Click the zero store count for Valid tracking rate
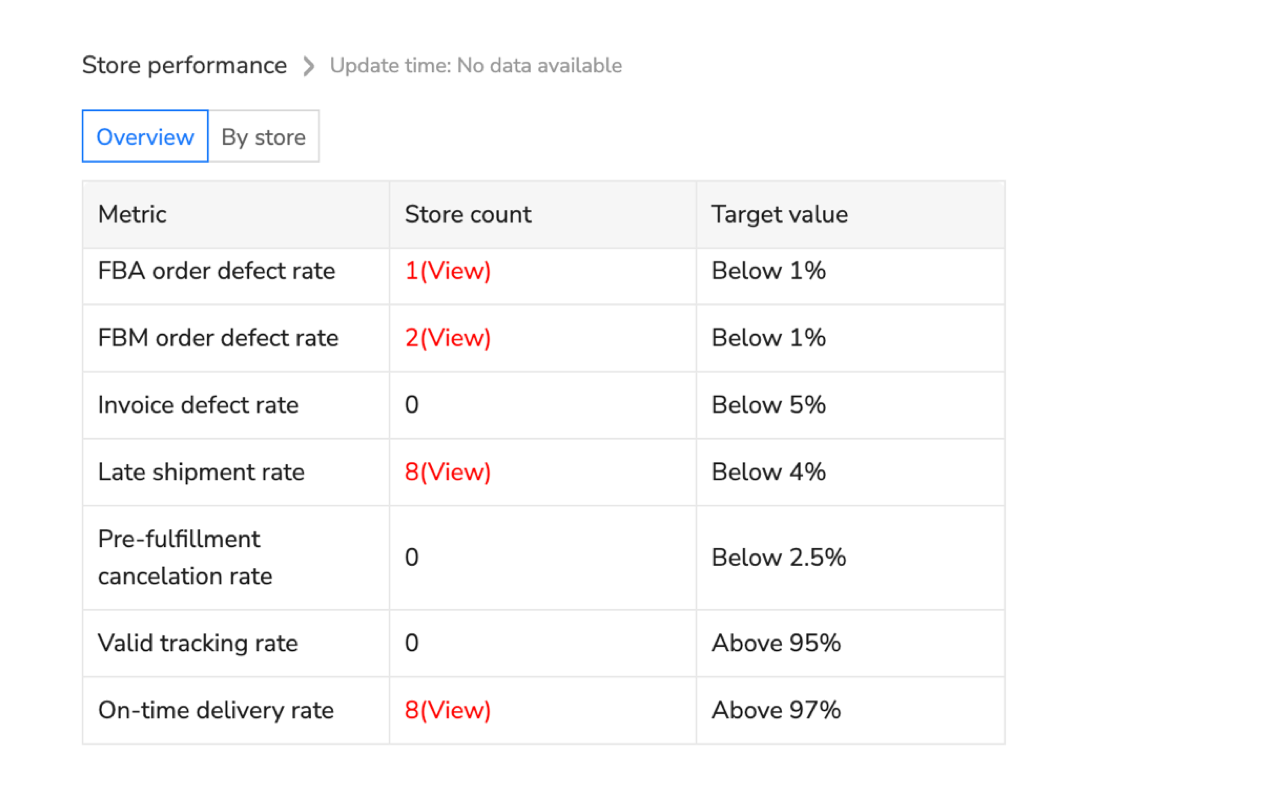This screenshot has height=800, width=1272. [411, 643]
